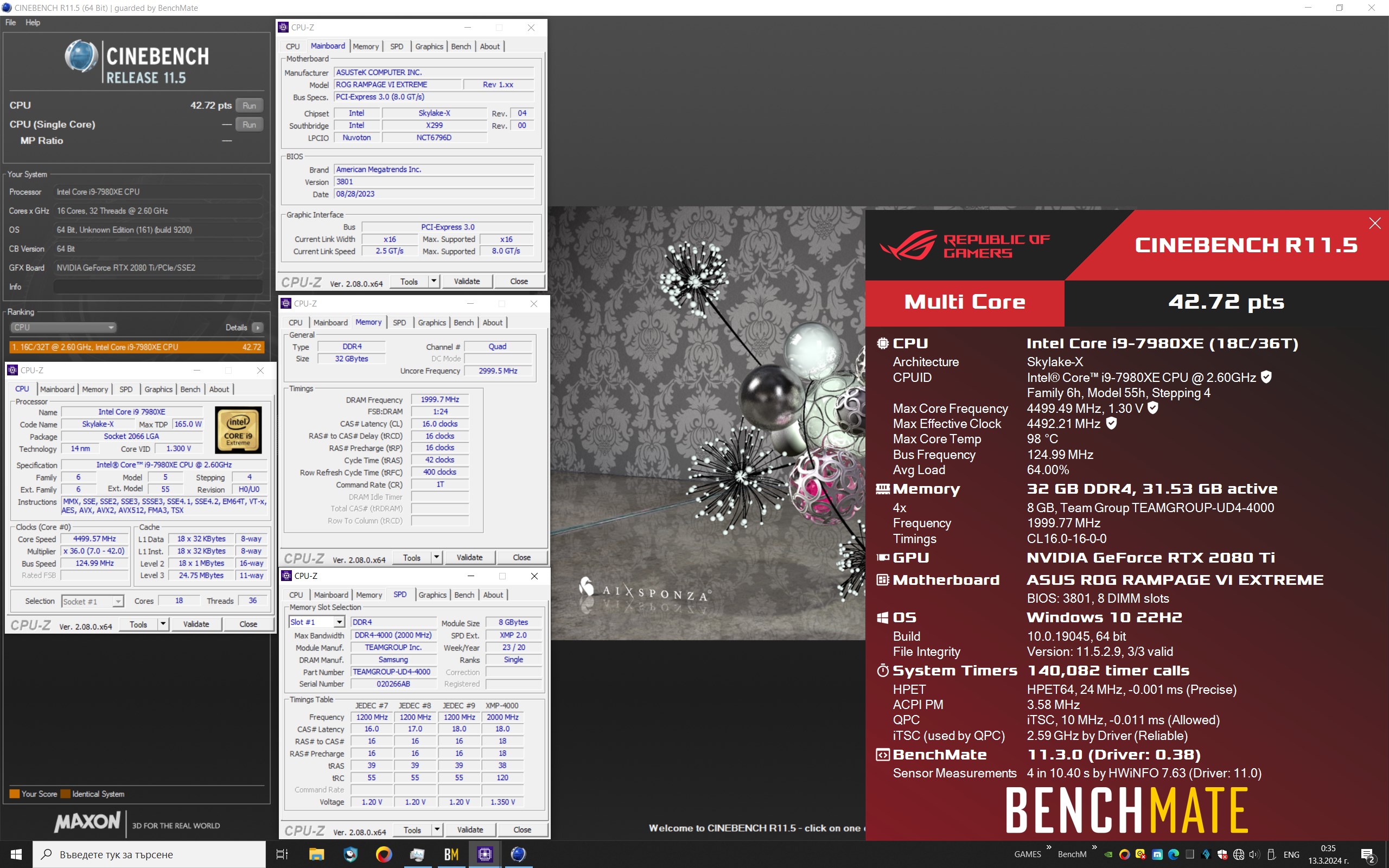1389x868 pixels.
Task: Run the CPU multi-core benchmark
Action: pos(249,106)
